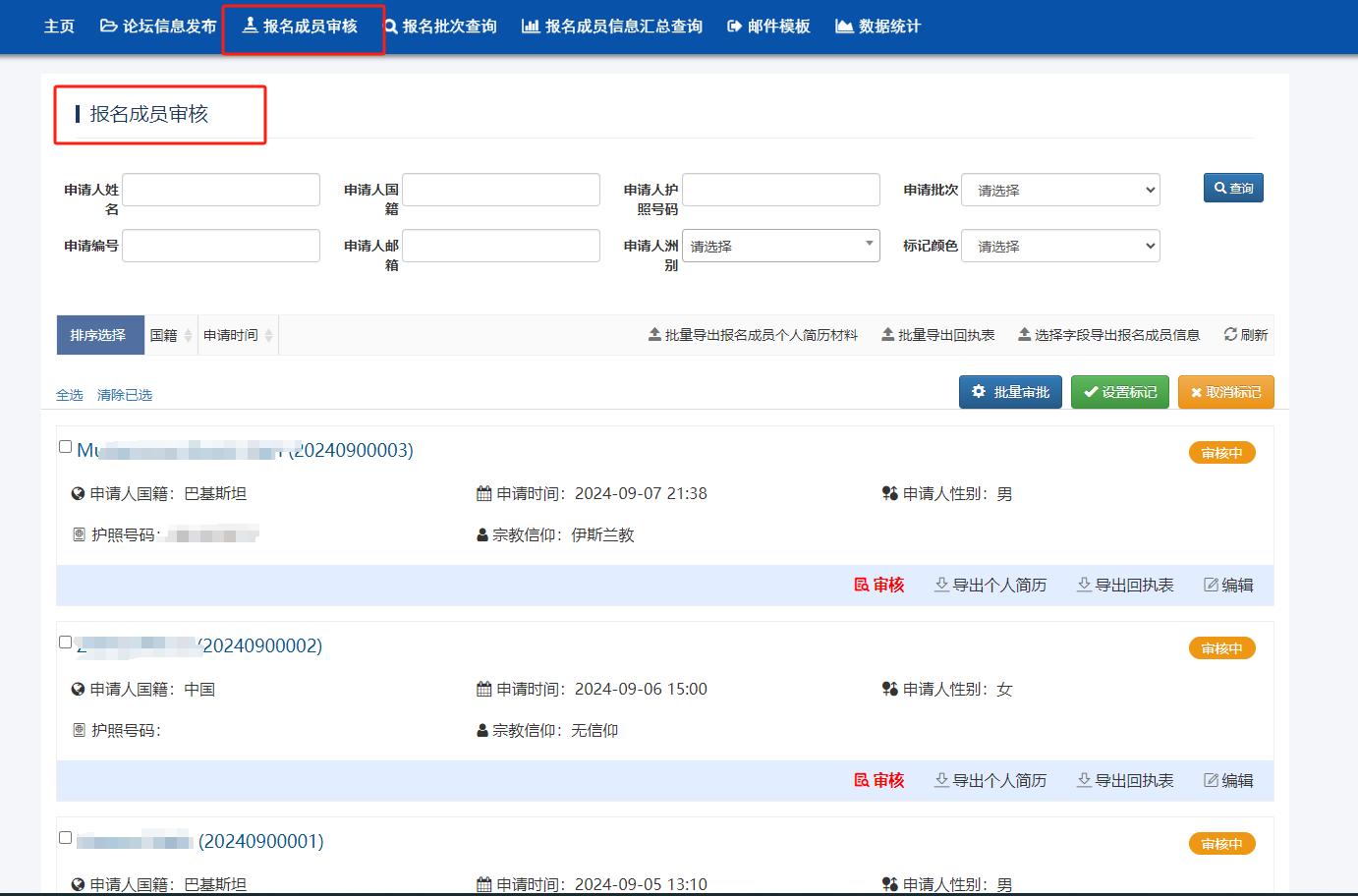Expand the 标记颜色 color dropdown
Screen dimensions: 1358x896
tap(1060, 245)
